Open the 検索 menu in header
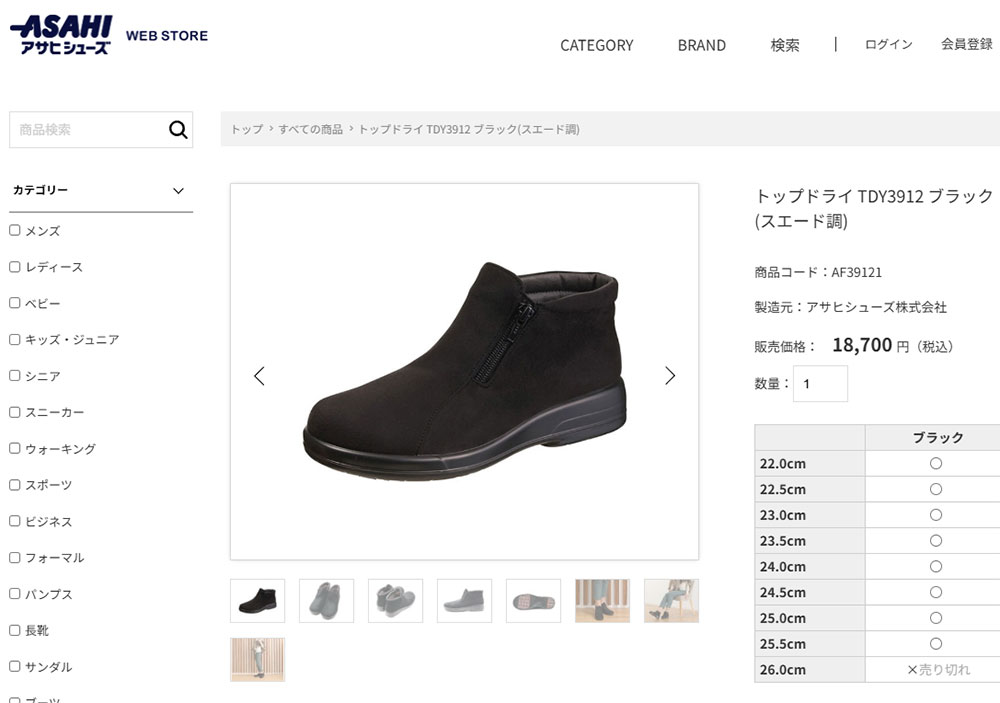1000x703 pixels. click(785, 45)
